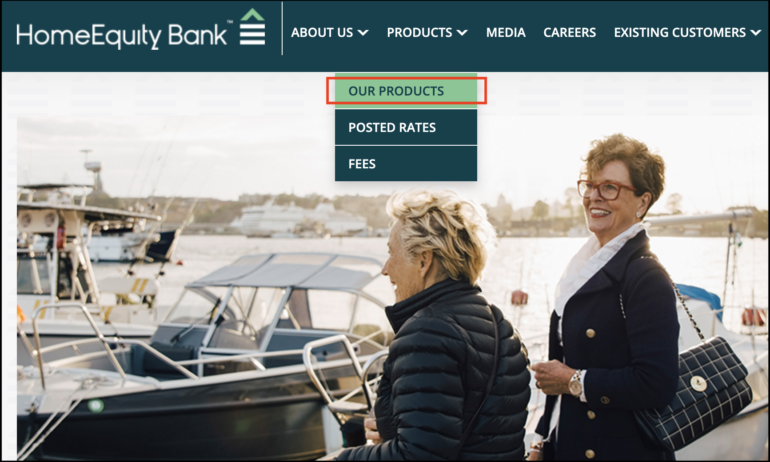Click the gold wristwatch on woman's arm
This screenshot has height=462, width=770.
(576, 384)
